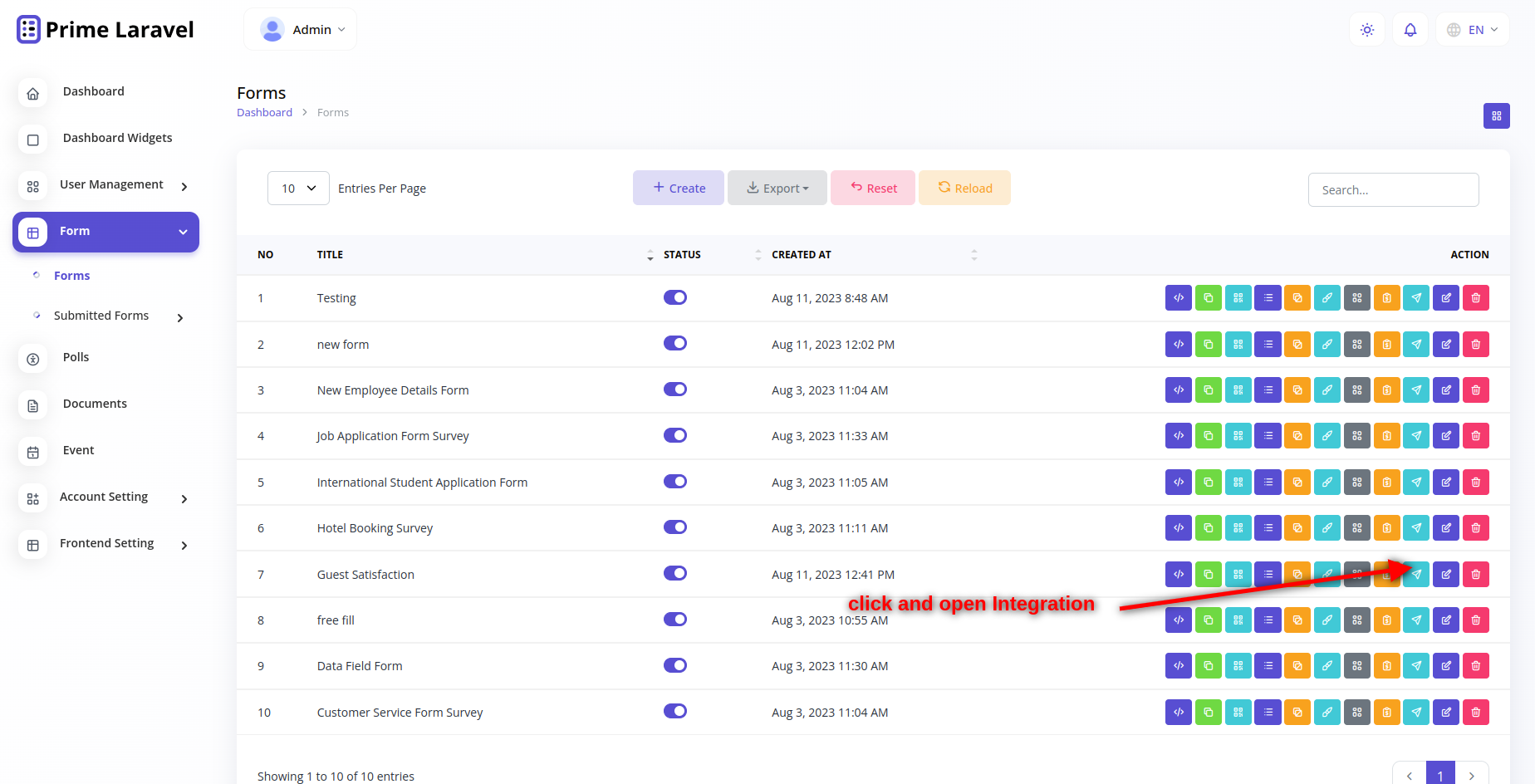Open the Export dropdown
The height and width of the screenshot is (784, 1535).
(x=777, y=188)
